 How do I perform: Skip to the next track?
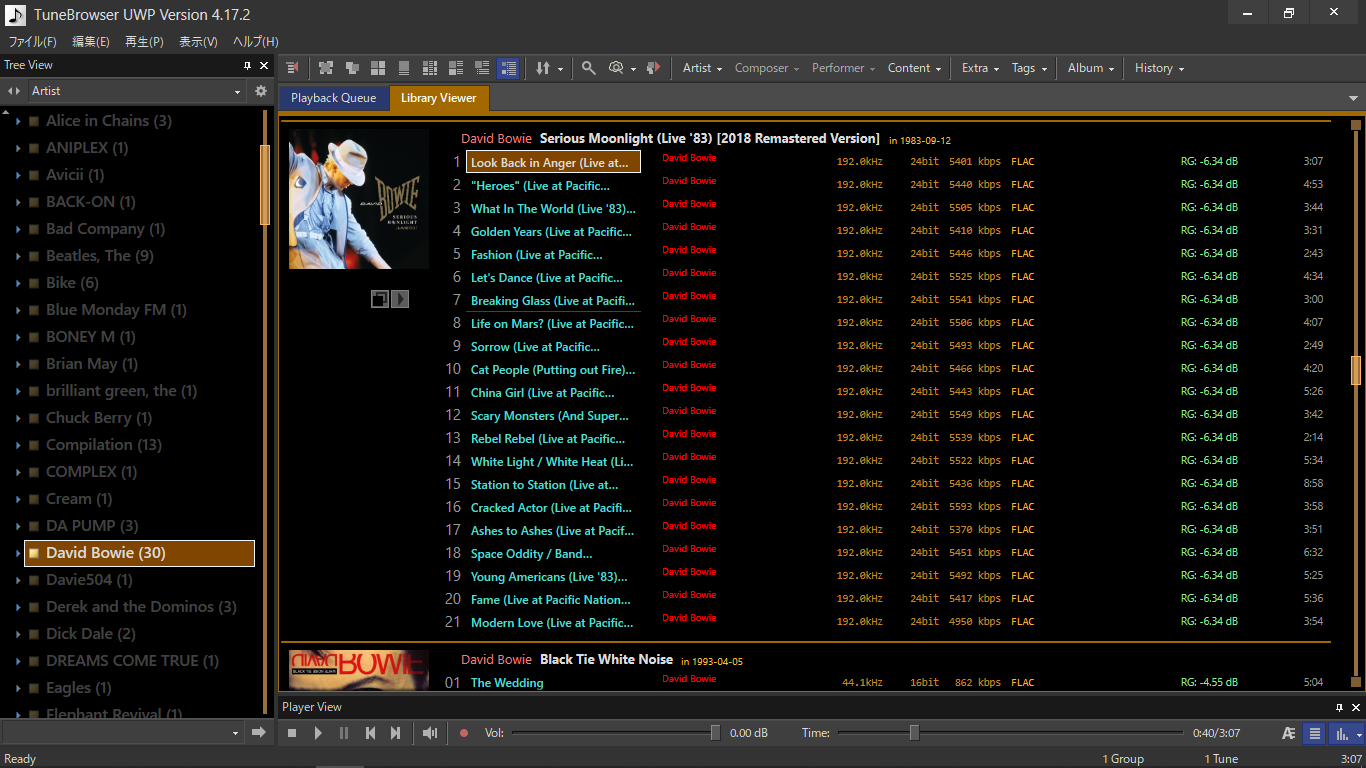395,733
